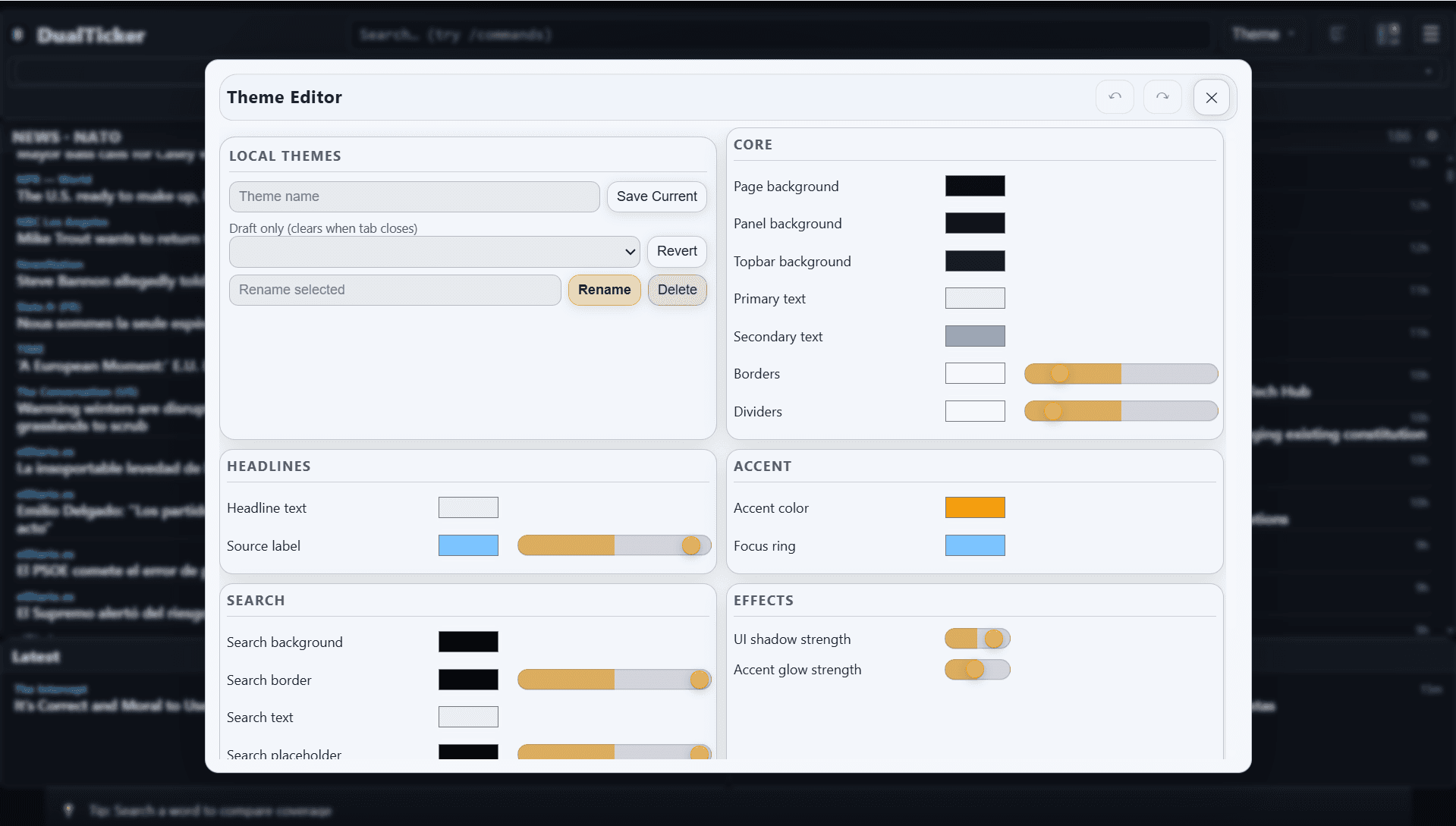The image size is (1456, 826).
Task: Open the Theme menu in the top bar
Action: pyautogui.click(x=1261, y=34)
